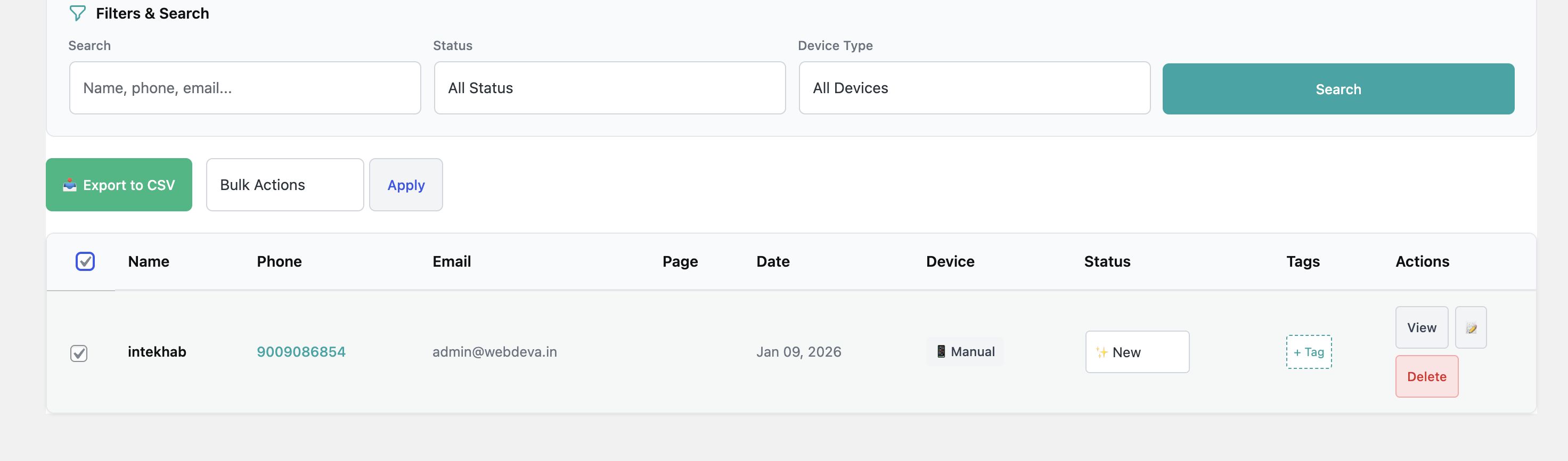Click the Date column header
This screenshot has height=461, width=1568.
tap(772, 261)
